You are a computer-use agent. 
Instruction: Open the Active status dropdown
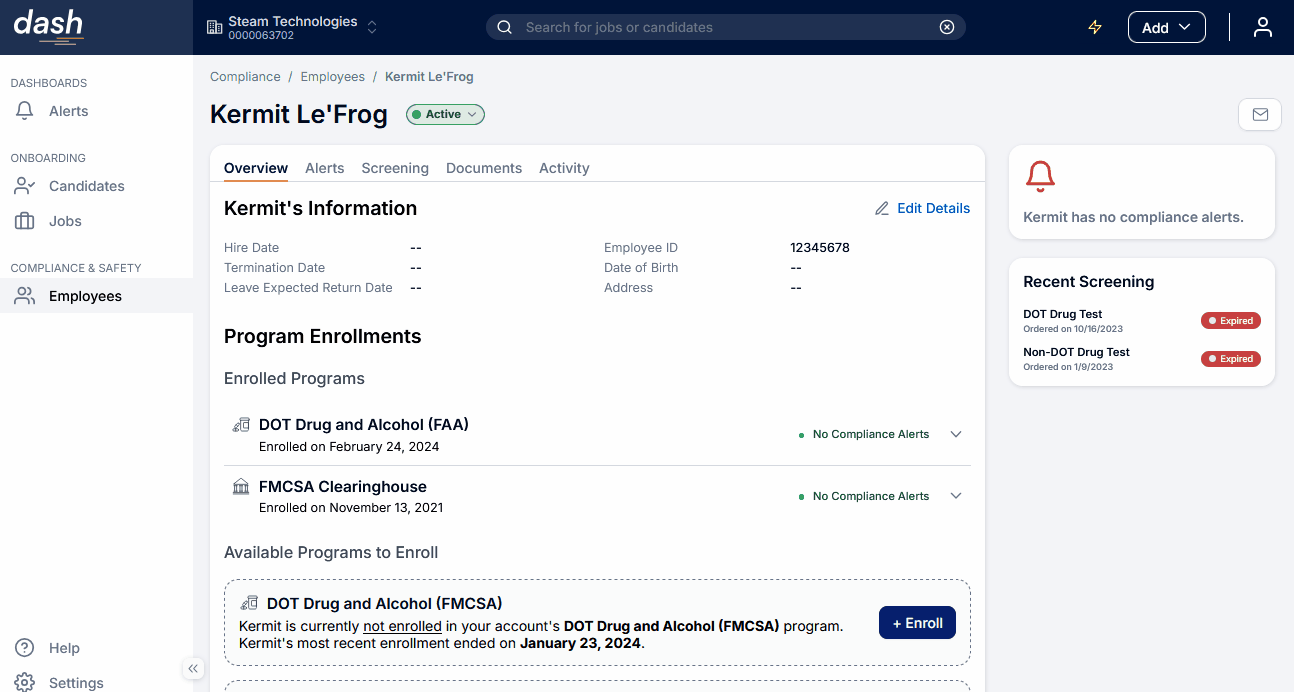445,115
